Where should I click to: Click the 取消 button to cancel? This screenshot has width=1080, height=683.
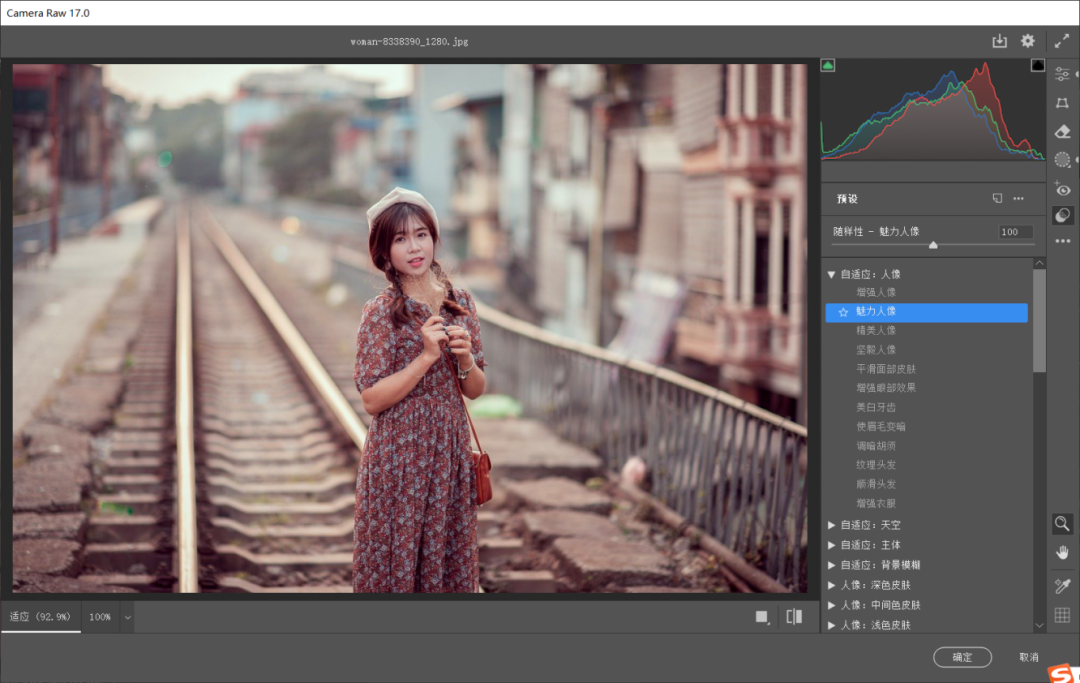[x=1030, y=657]
